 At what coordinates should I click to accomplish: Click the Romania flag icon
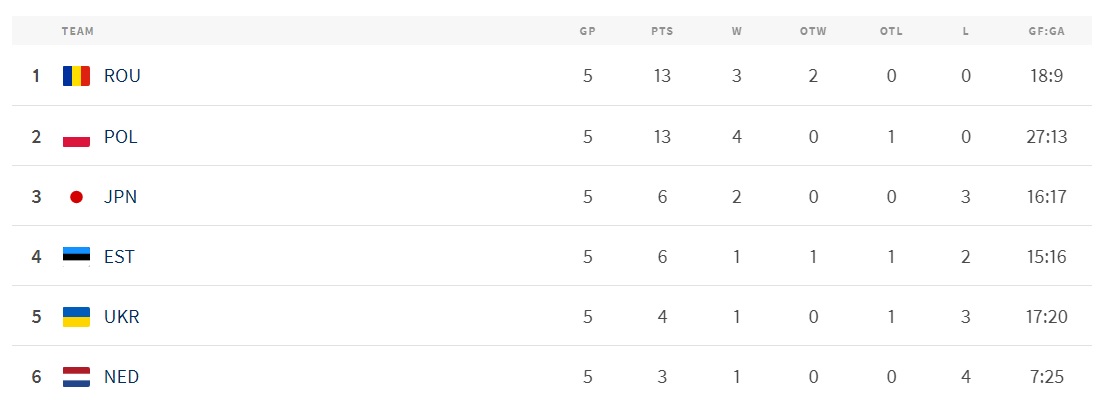pos(76,76)
